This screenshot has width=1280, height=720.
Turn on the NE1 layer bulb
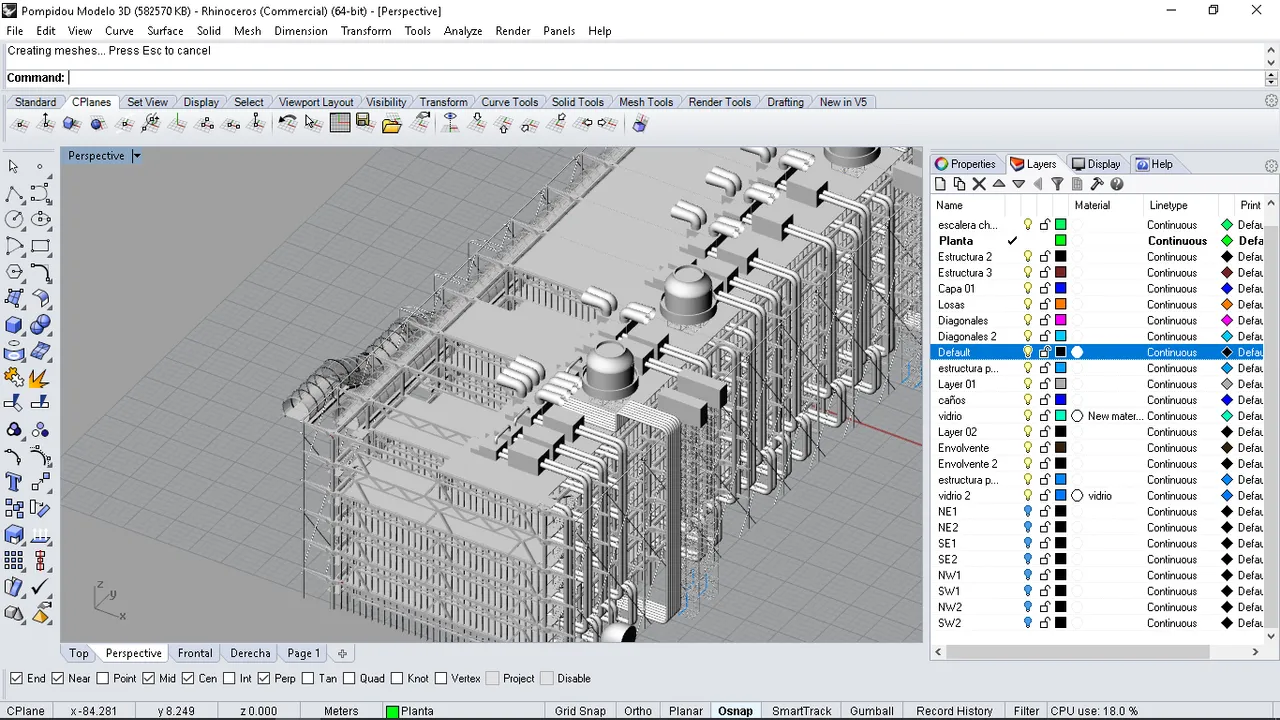click(x=1028, y=512)
